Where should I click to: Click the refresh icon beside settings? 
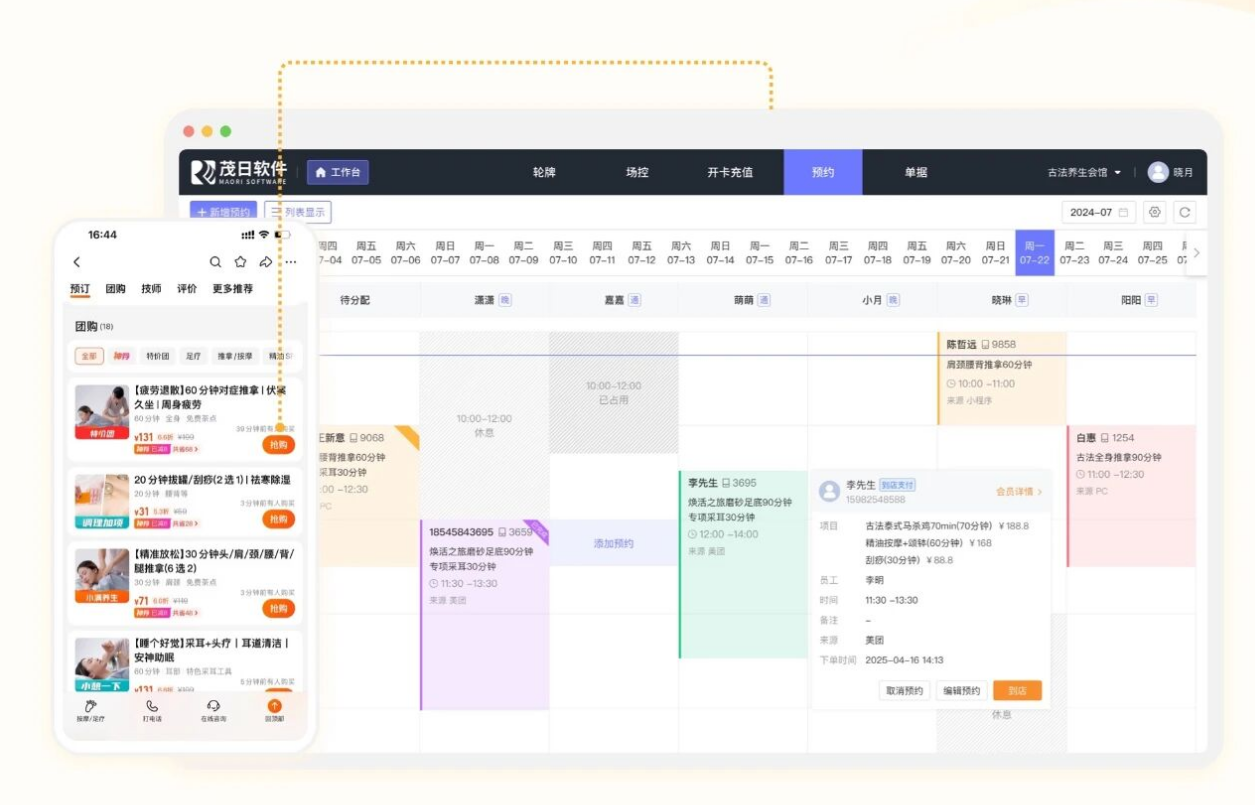(1184, 212)
